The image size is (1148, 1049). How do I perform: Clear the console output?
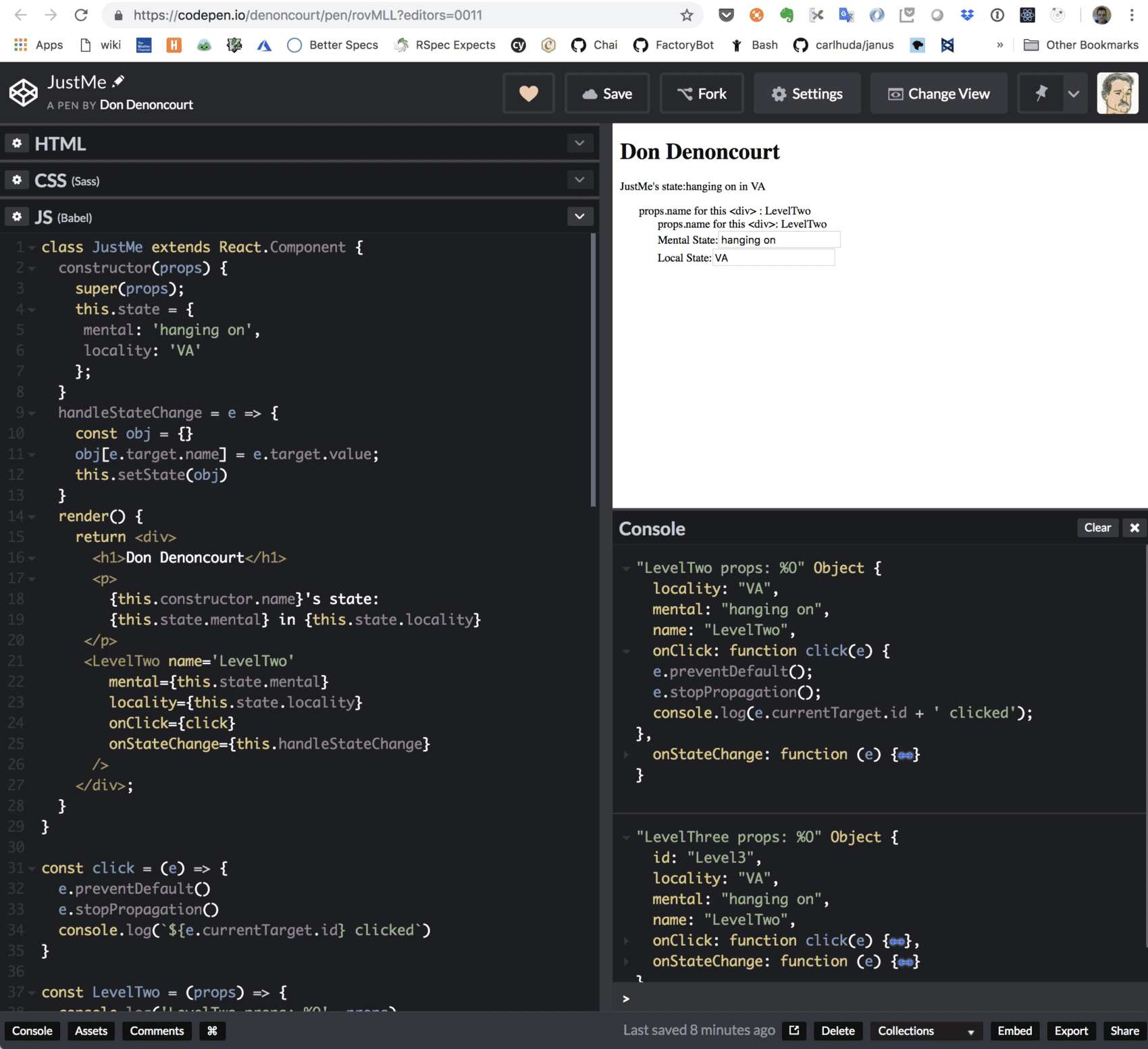(1097, 527)
